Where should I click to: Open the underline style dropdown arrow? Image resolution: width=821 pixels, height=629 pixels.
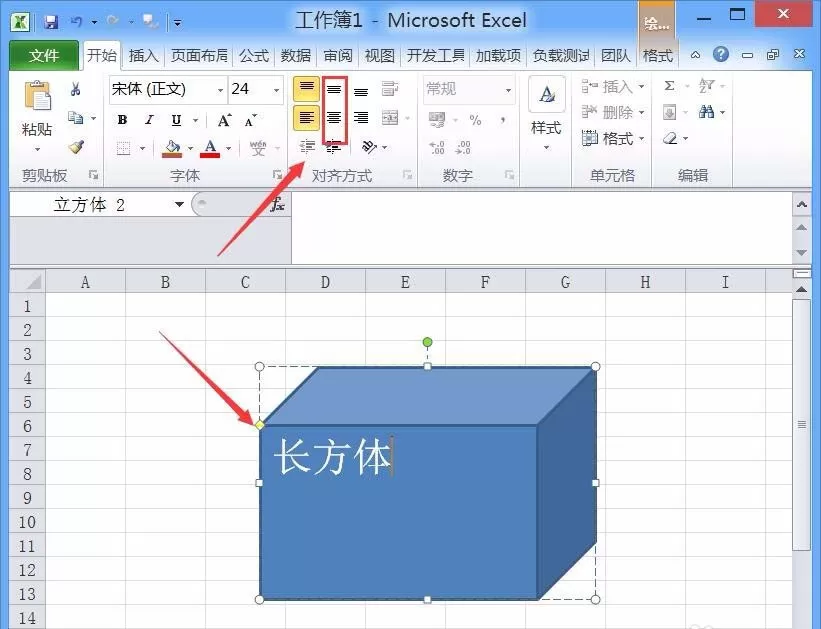195,120
